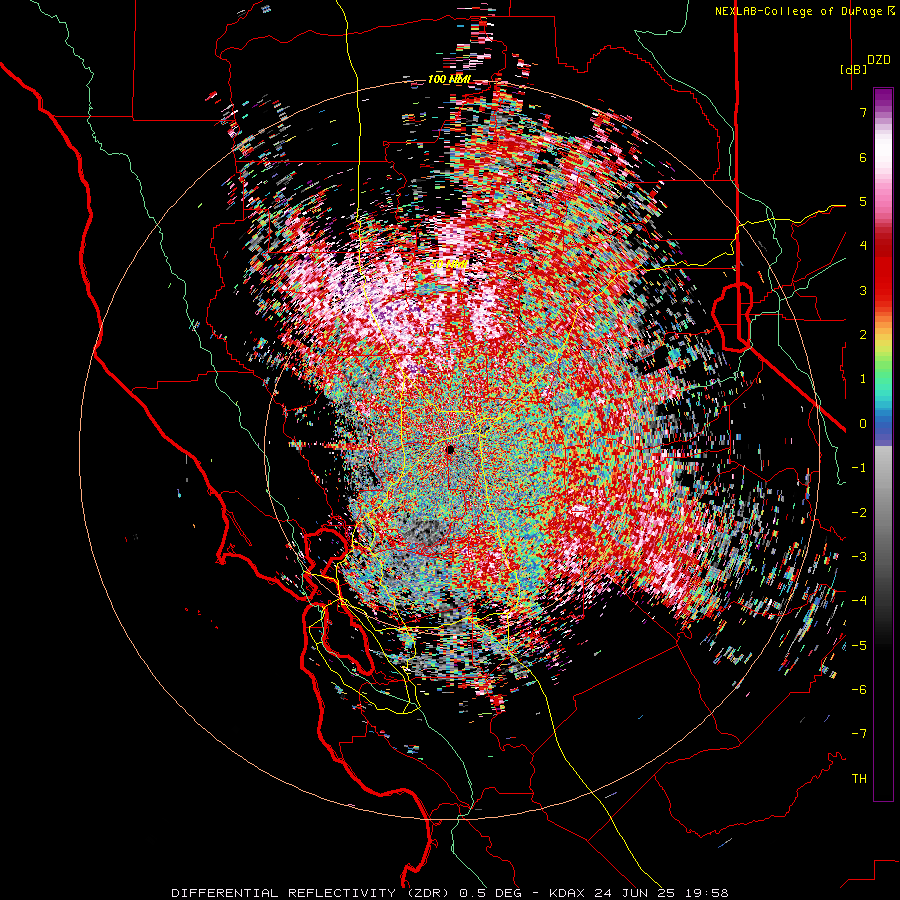Click the 3 dB value on color scale
900x900 pixels.
863,290
